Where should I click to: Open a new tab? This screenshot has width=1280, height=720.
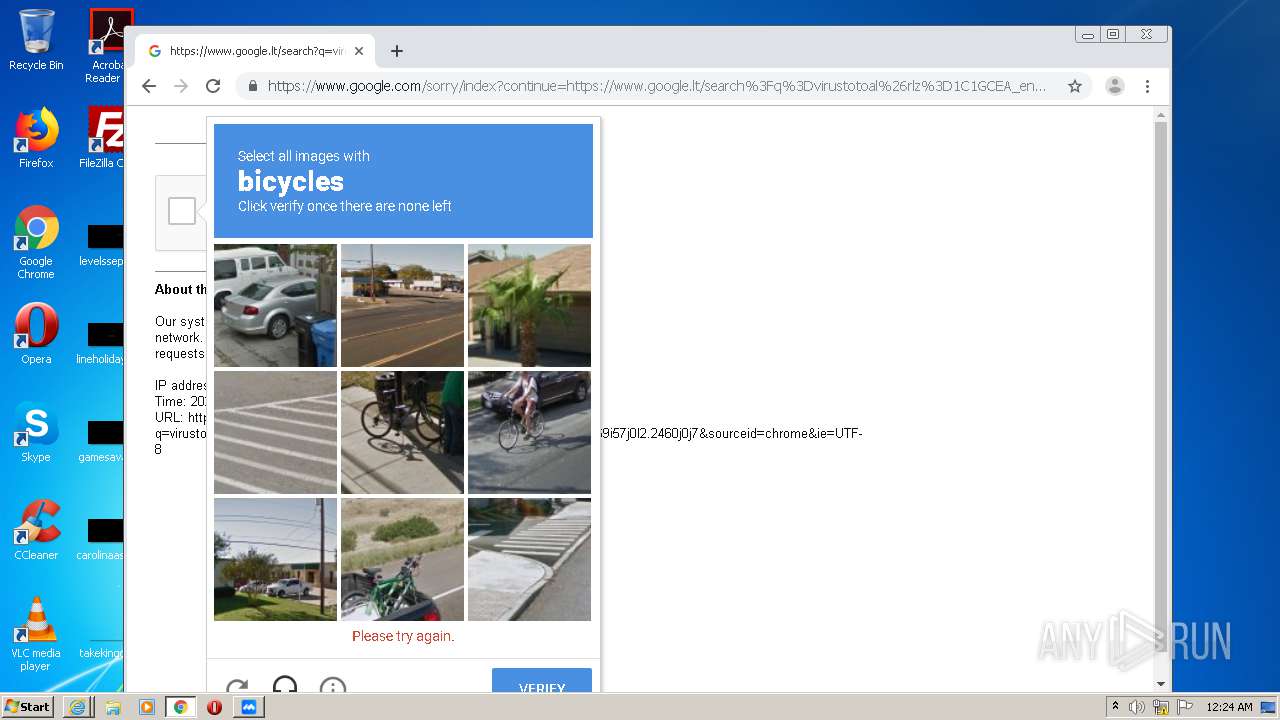pyautogui.click(x=397, y=51)
